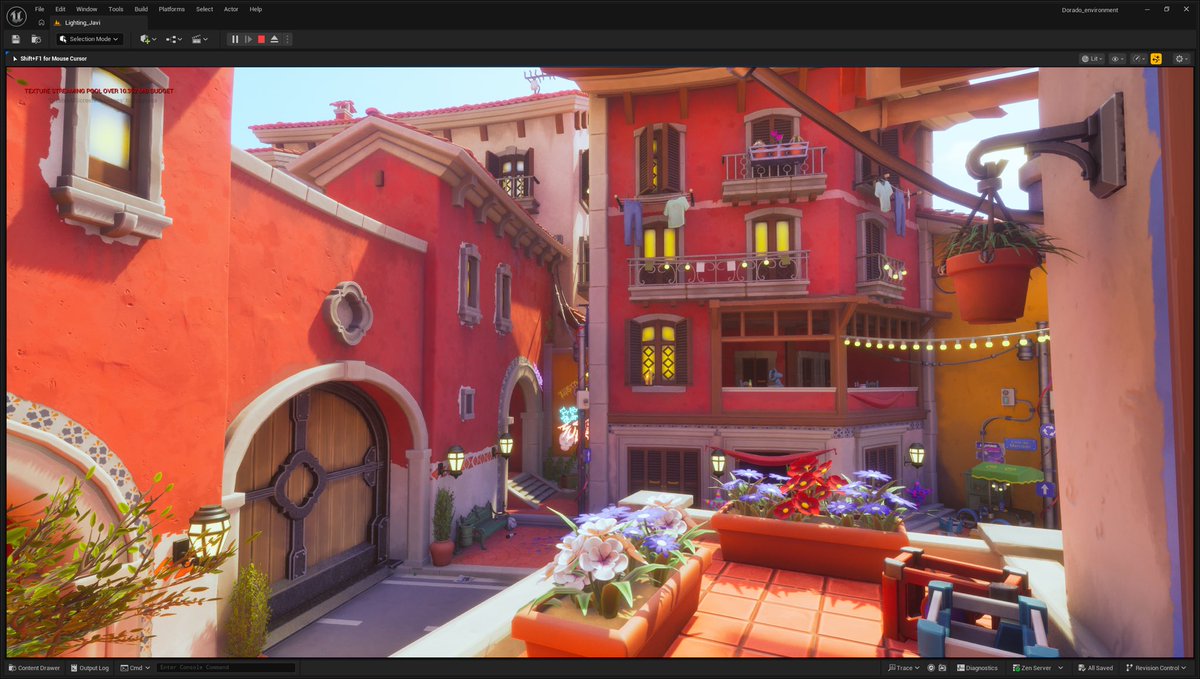Toggle the highlighted yellow viewport button
1200x679 pixels.
[x=1156, y=59]
